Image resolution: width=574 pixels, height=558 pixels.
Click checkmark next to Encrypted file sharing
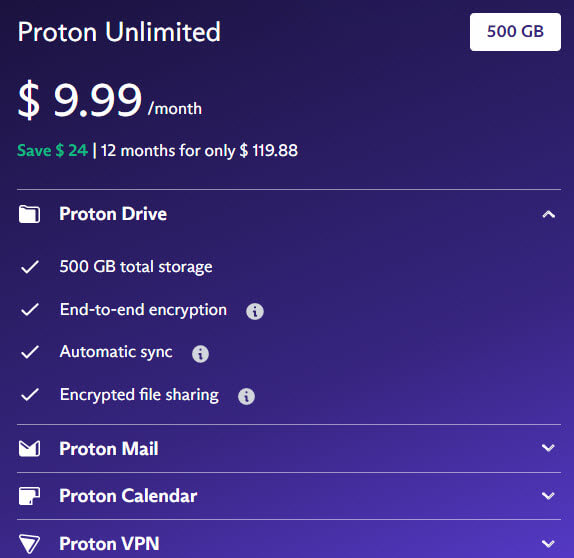[30, 395]
